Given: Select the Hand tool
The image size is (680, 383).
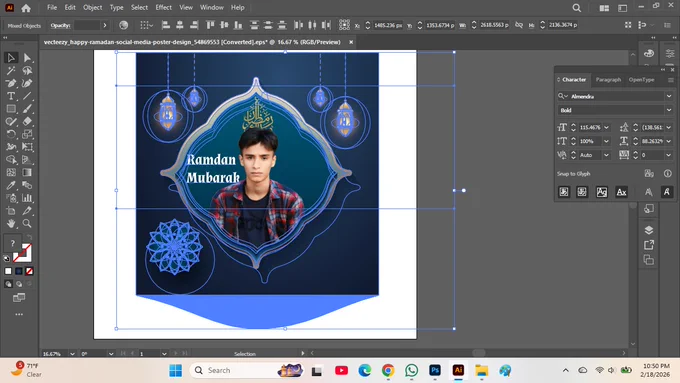Looking at the screenshot, I should [x=11, y=223].
